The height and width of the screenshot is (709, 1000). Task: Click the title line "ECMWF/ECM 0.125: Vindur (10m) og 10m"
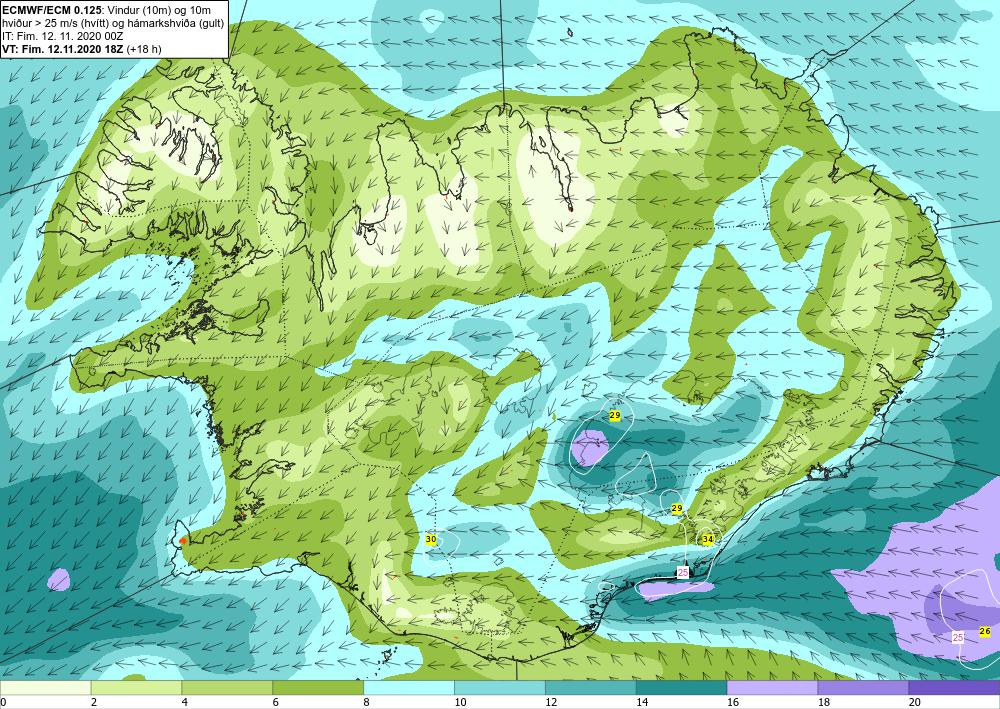(x=107, y=10)
